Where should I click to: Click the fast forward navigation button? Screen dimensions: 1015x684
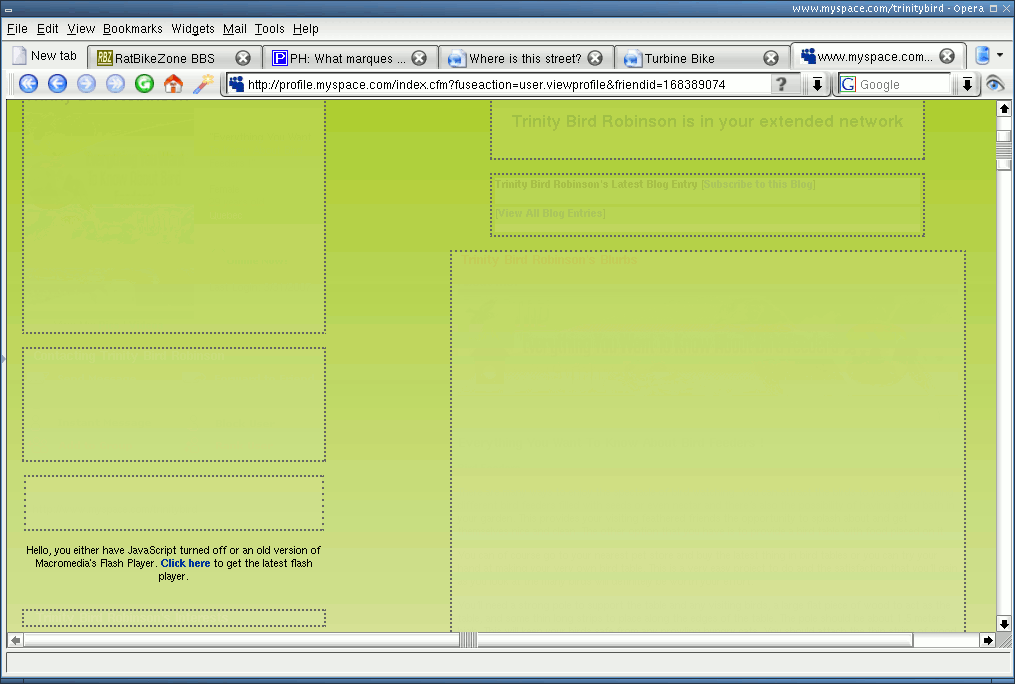pos(115,84)
